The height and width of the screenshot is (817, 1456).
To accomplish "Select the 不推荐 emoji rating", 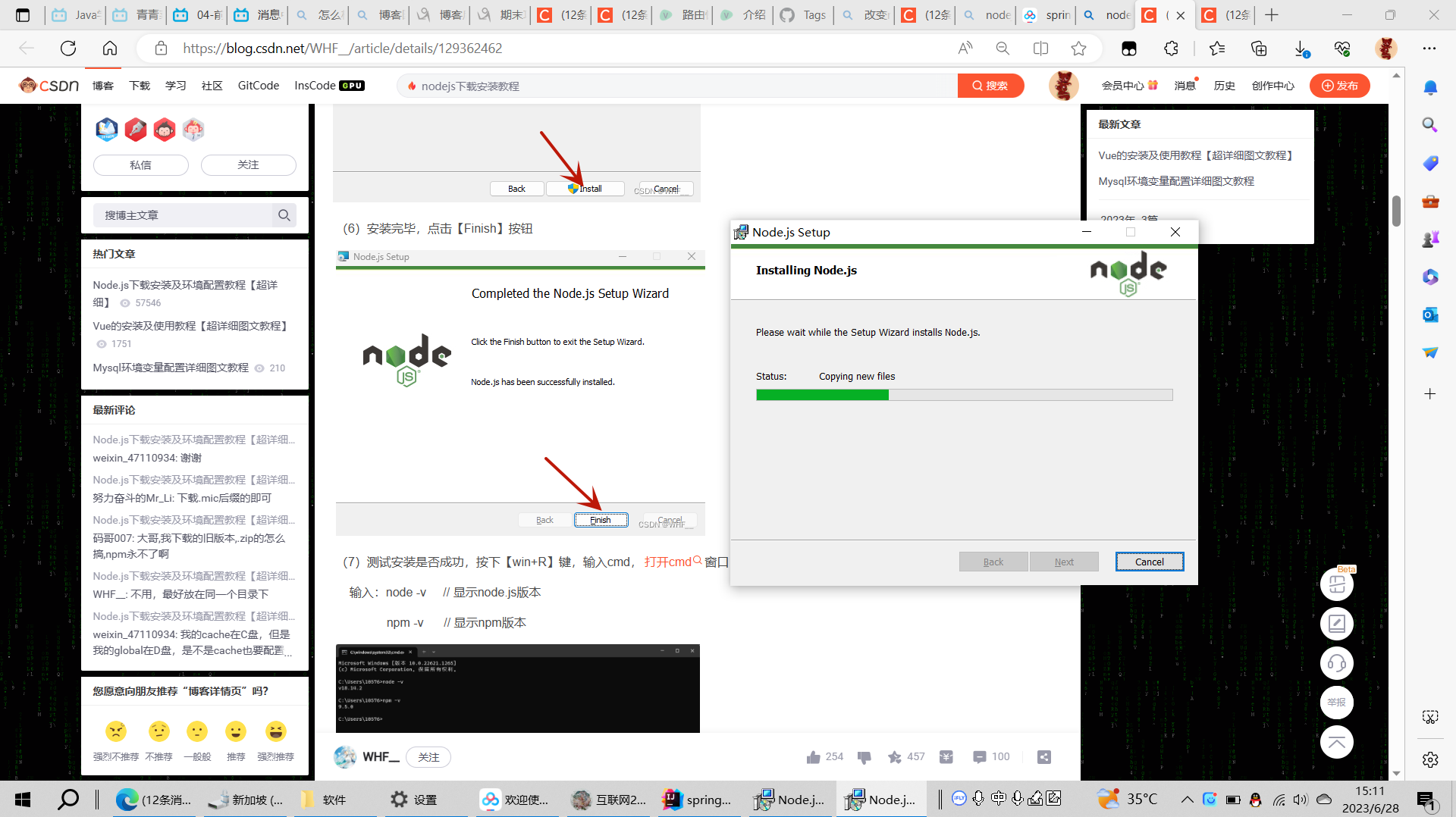I will [158, 732].
